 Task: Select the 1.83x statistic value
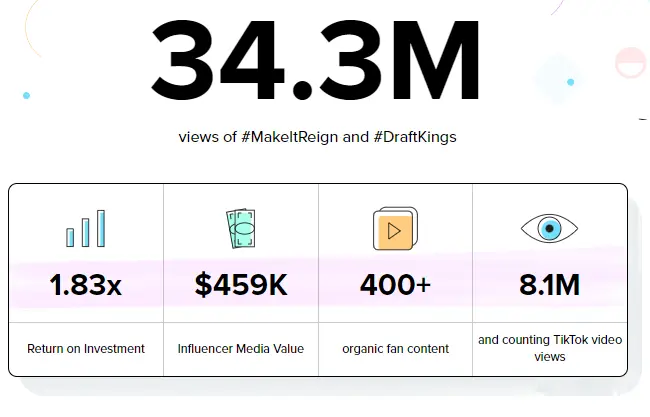click(x=85, y=285)
